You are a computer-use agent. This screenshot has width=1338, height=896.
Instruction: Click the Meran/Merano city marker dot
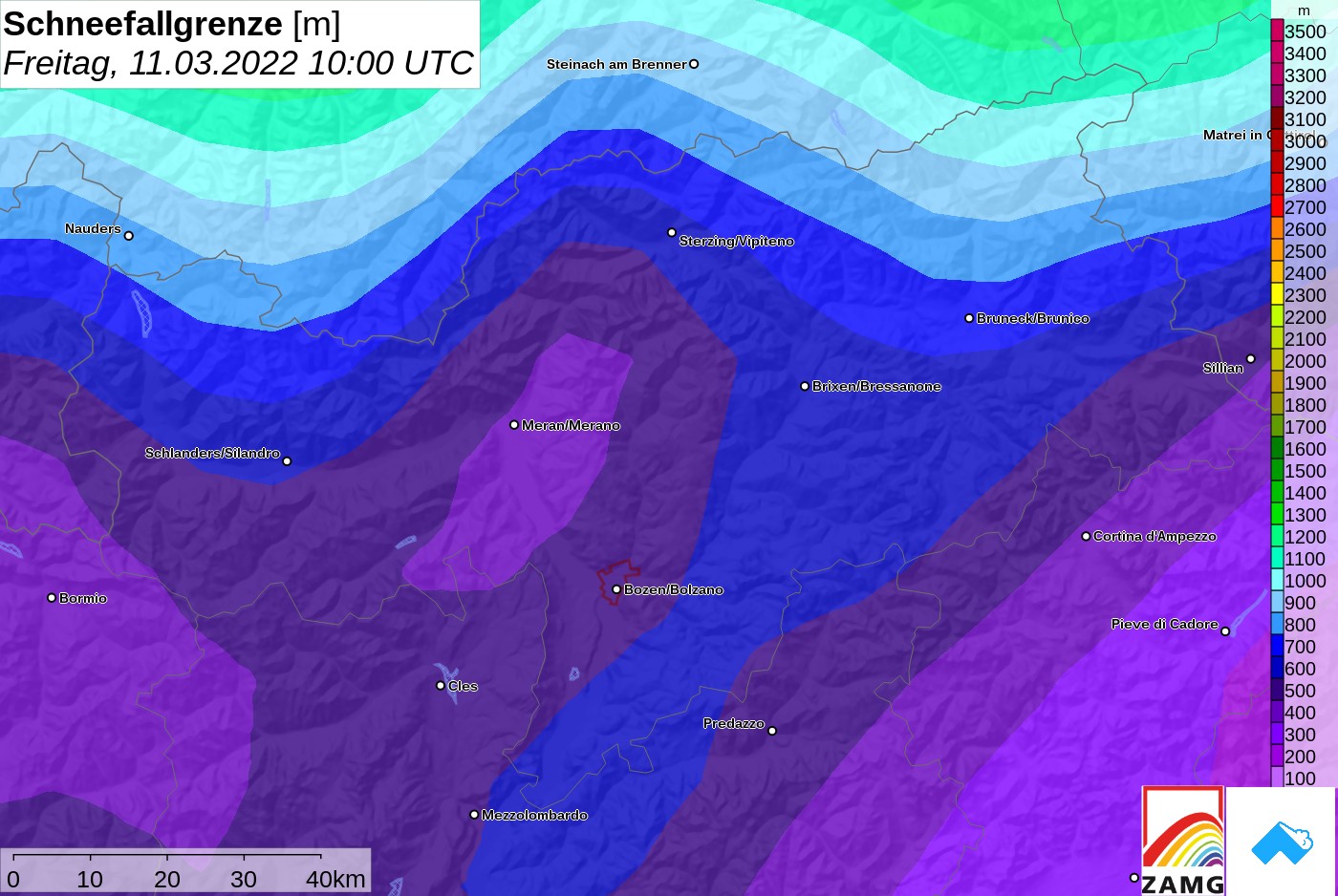click(x=514, y=424)
